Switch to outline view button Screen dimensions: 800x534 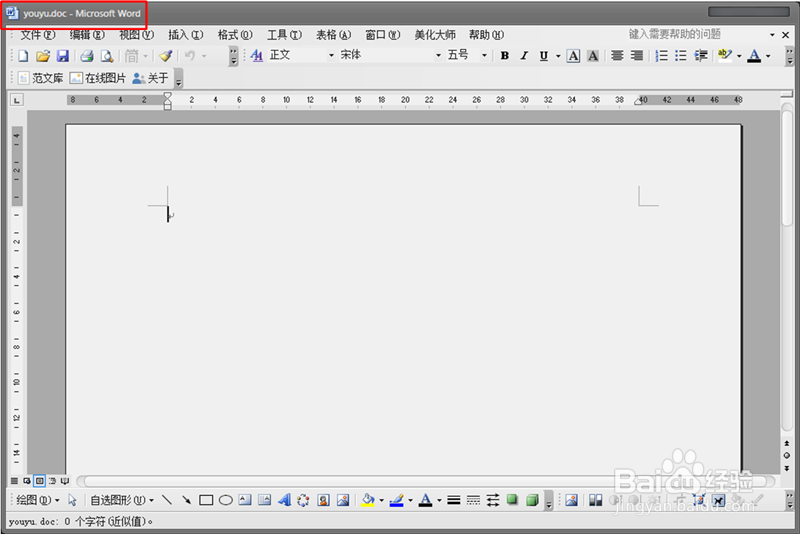tap(52, 480)
